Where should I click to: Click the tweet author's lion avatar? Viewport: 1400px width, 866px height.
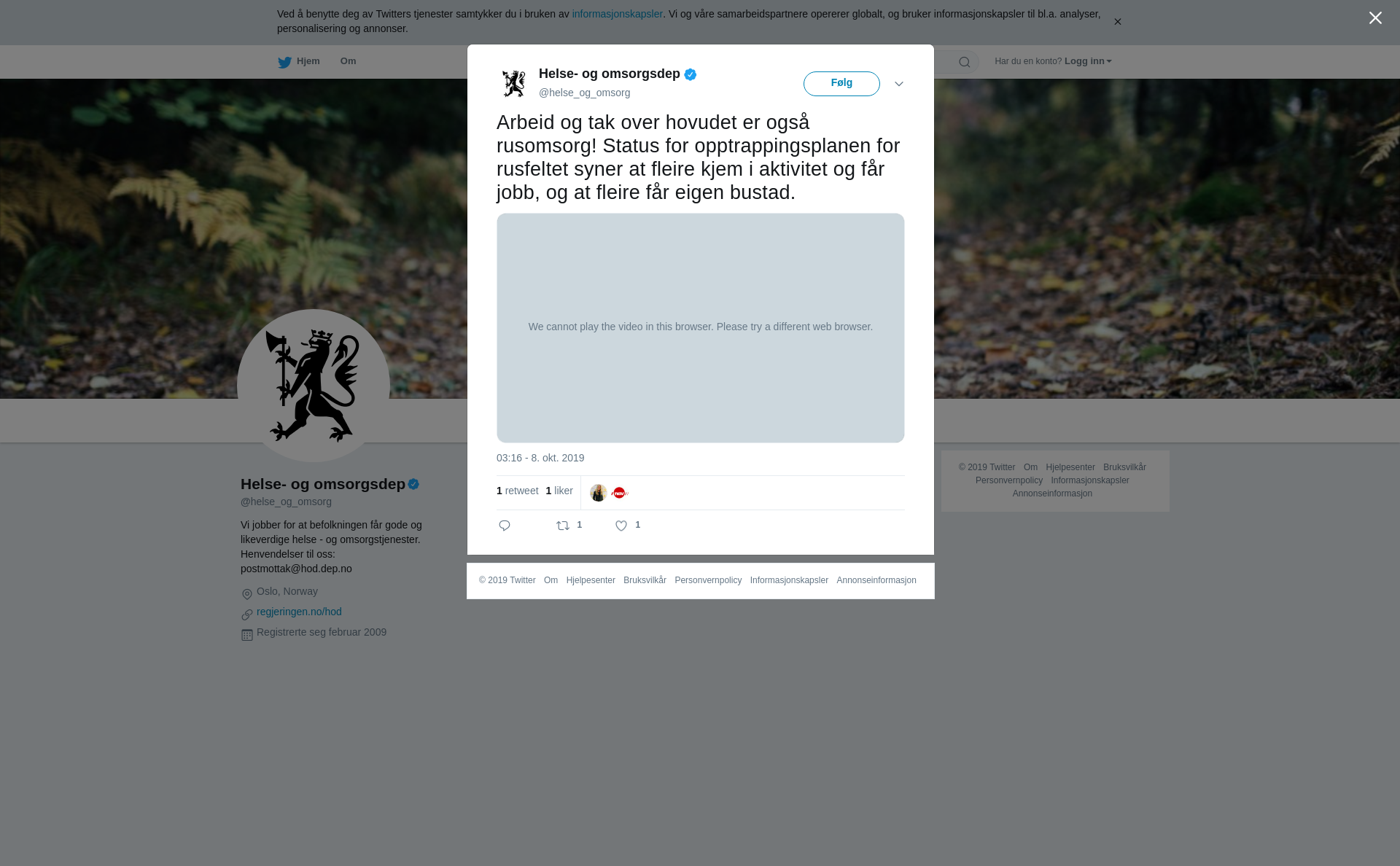tap(514, 83)
